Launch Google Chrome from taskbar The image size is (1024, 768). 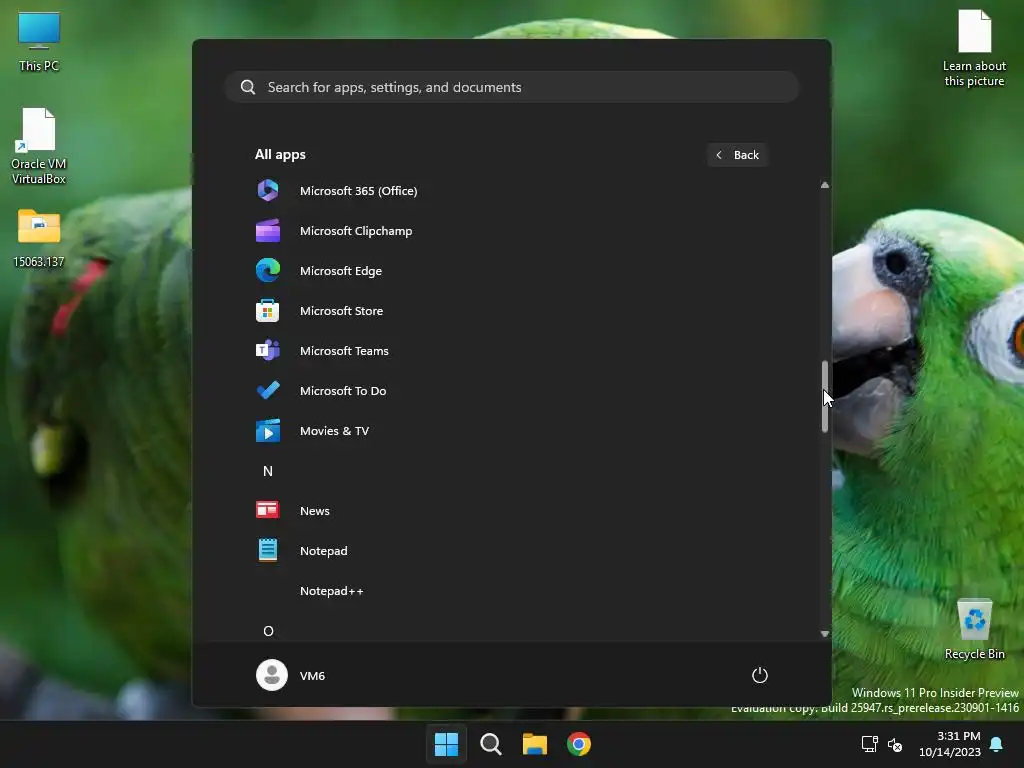(x=579, y=744)
